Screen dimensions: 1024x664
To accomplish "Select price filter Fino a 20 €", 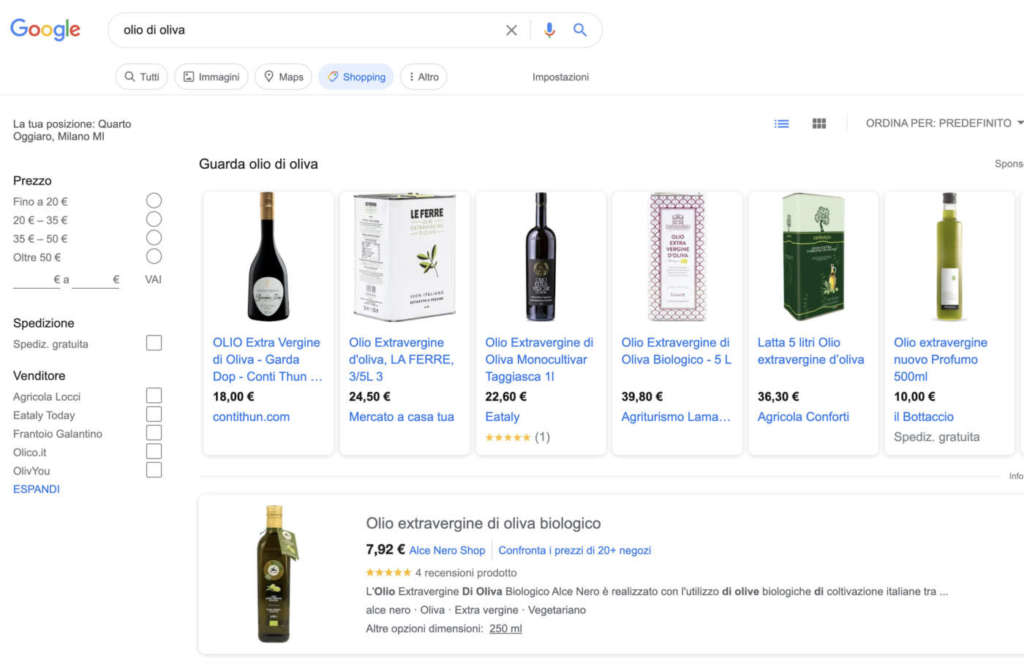I will [x=153, y=200].
